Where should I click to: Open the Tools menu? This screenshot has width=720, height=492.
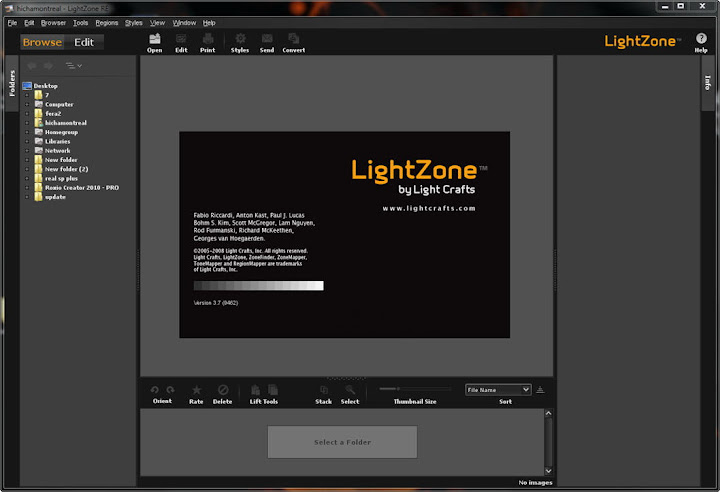tap(80, 23)
